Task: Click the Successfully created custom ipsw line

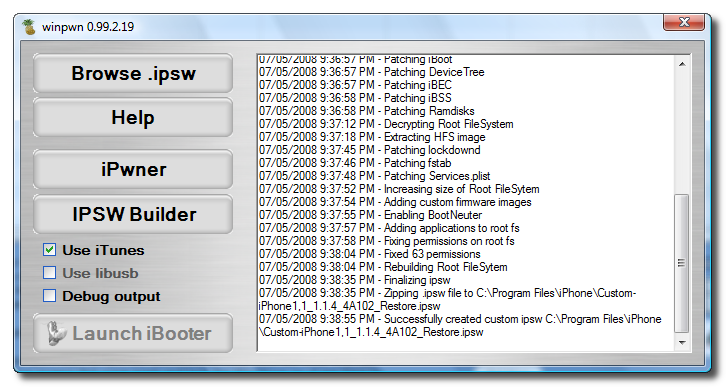Action: pyautogui.click(x=460, y=325)
